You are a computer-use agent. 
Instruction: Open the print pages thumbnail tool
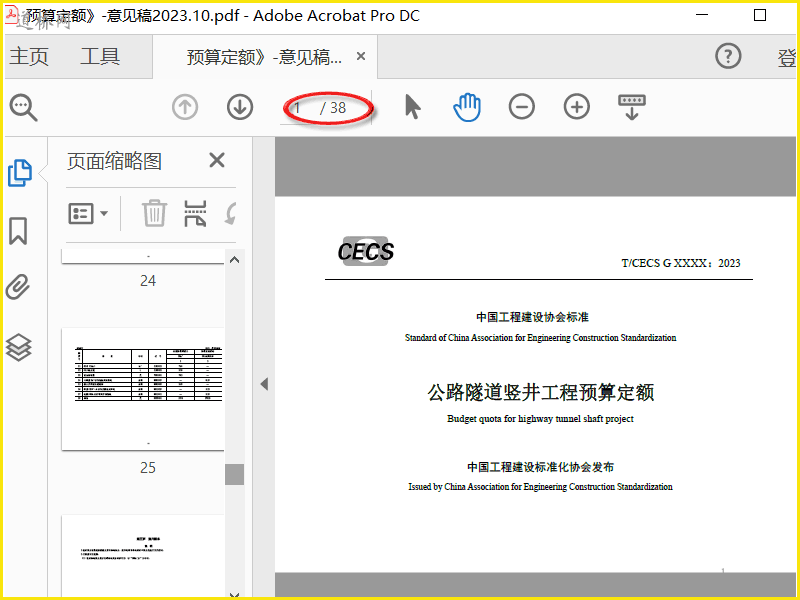tap(195, 213)
